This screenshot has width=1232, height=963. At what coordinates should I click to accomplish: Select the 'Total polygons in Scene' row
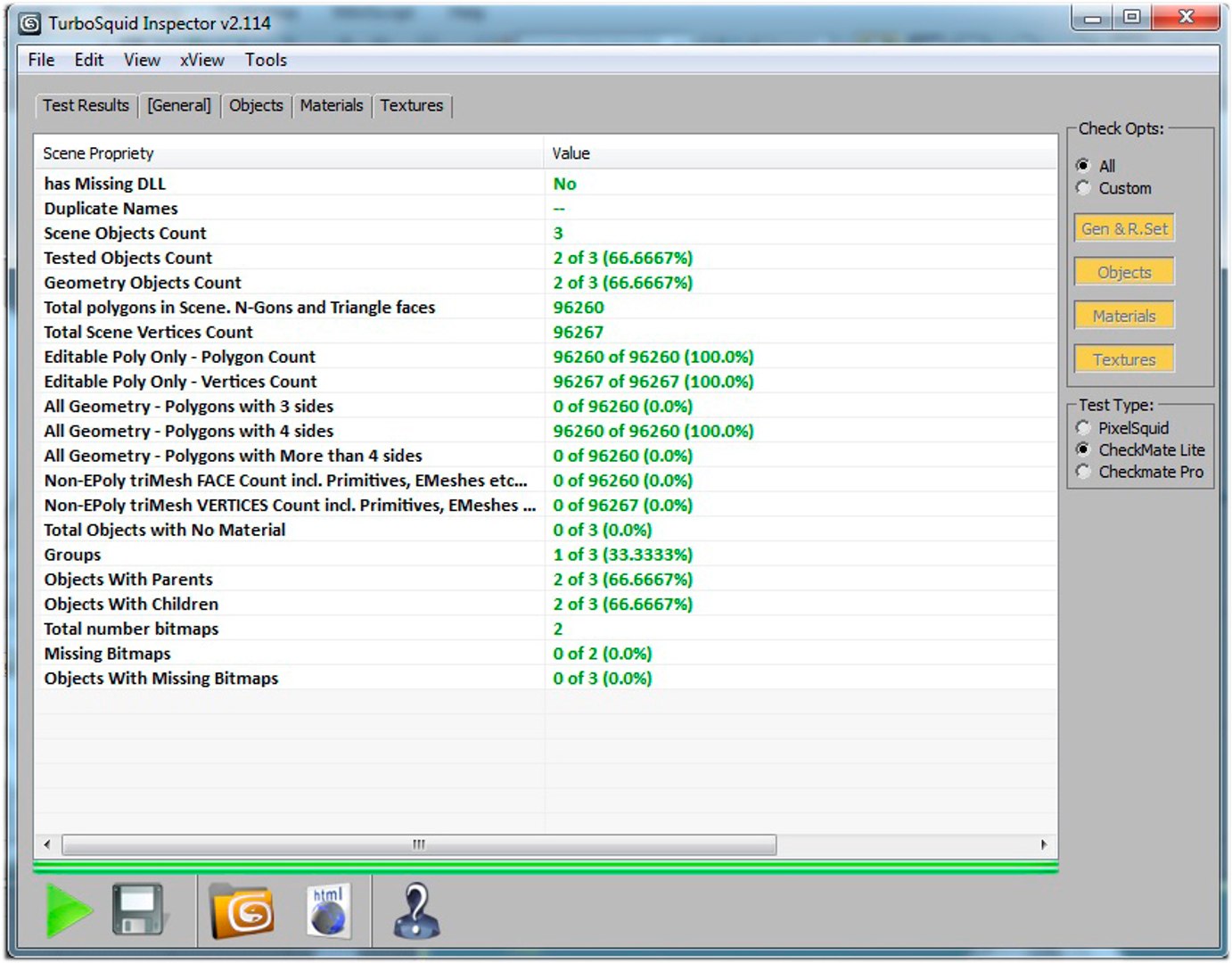coord(546,308)
